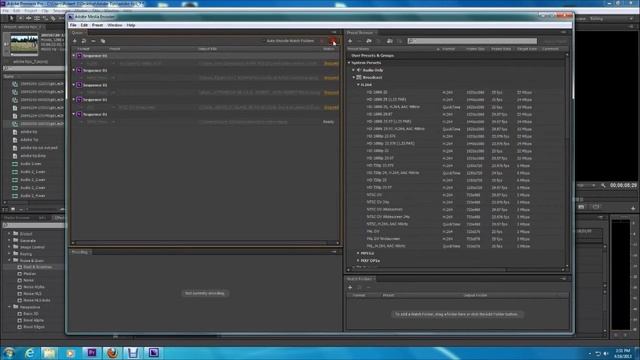Screen dimensions: 640x360
Task: Sort presets by Format column
Action: point(449,49)
